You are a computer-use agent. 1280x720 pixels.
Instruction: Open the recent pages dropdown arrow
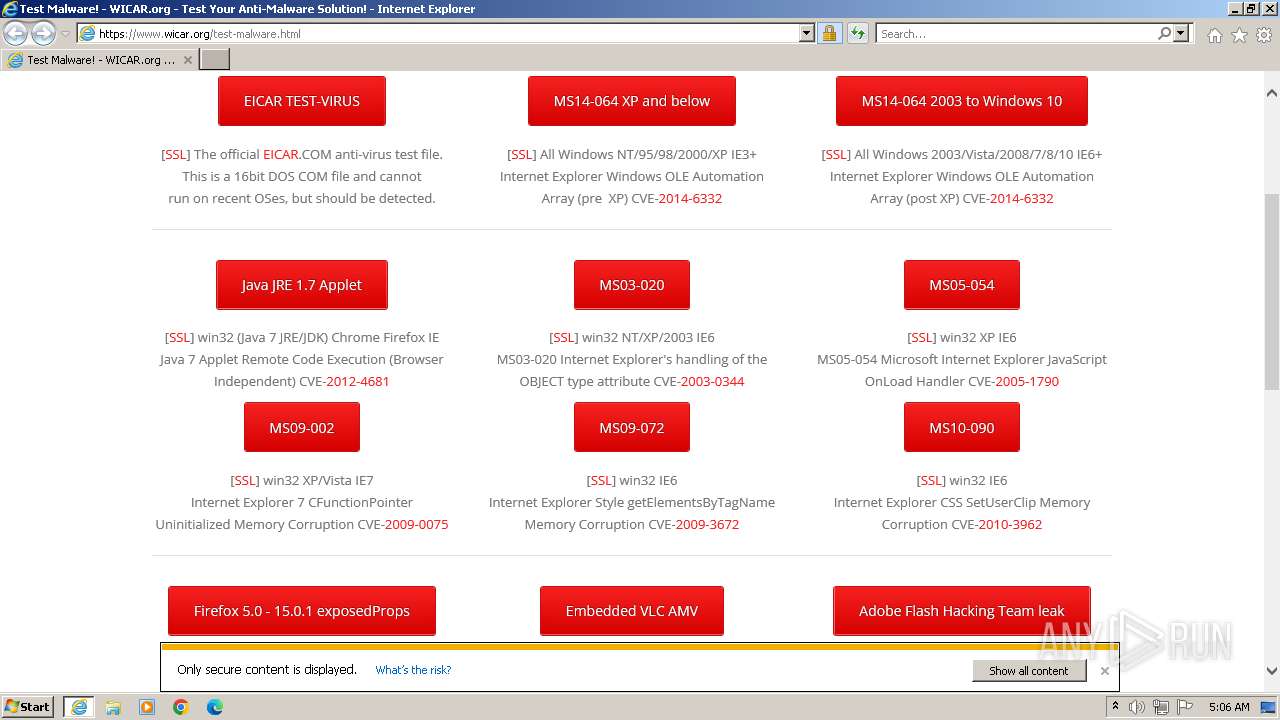[65, 34]
